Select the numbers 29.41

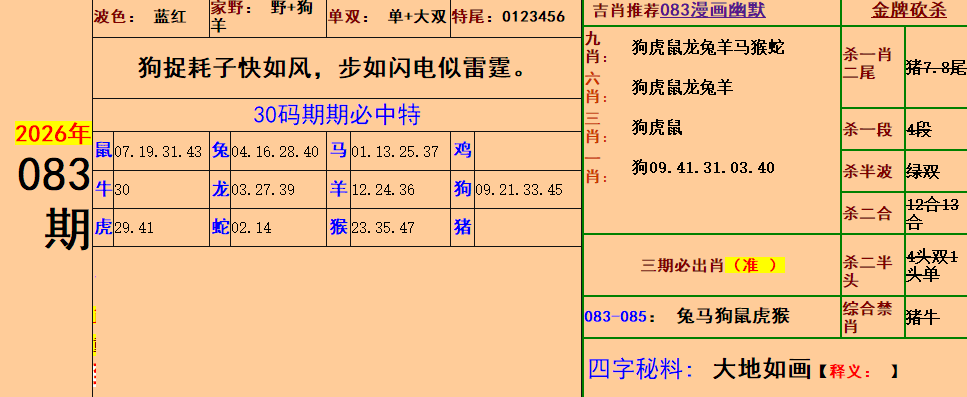pyautogui.click(x=134, y=229)
